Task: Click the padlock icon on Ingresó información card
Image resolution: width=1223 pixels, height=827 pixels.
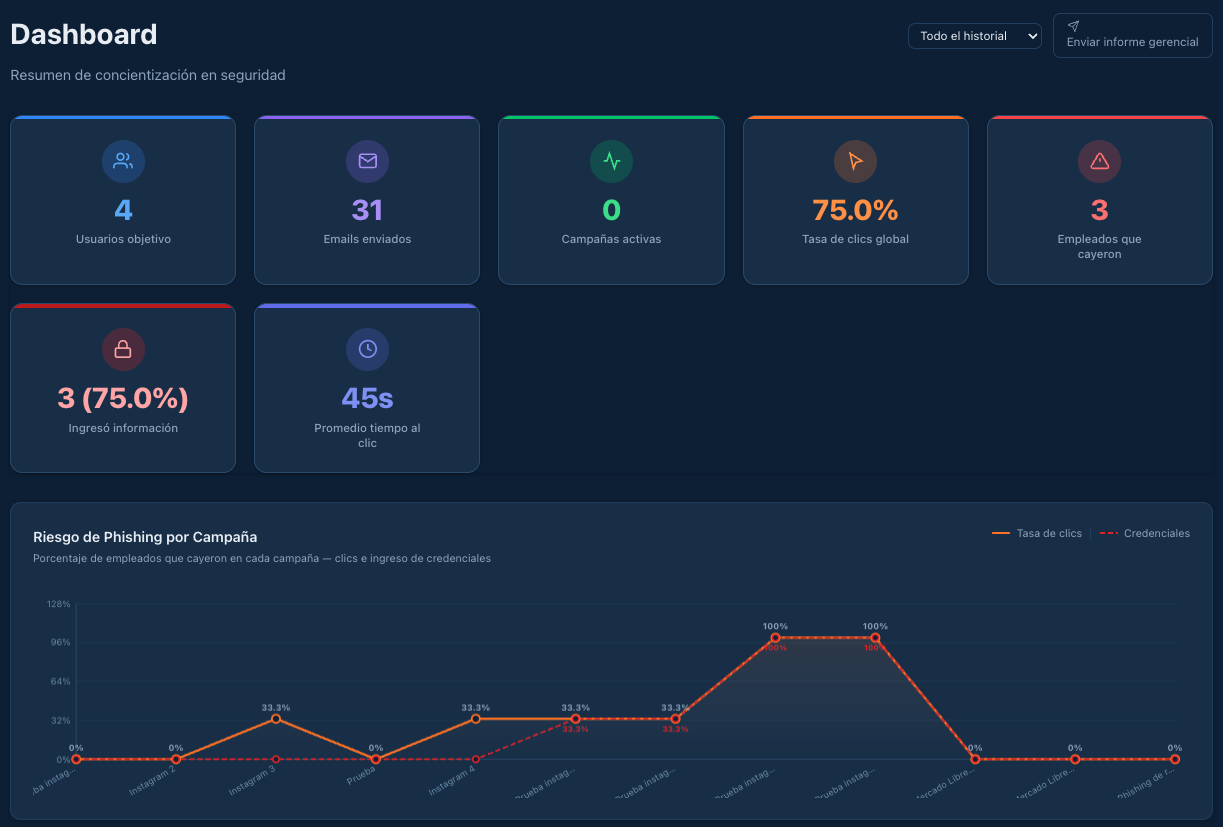Action: click(x=123, y=349)
